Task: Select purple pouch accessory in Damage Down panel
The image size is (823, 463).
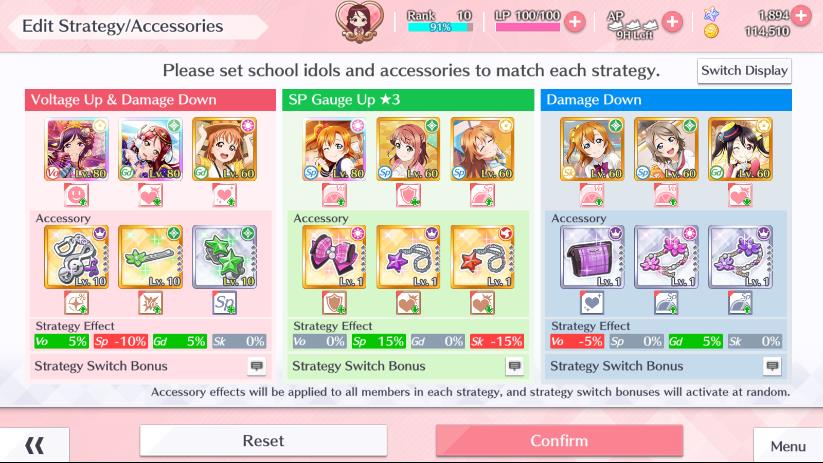Action: click(x=592, y=257)
